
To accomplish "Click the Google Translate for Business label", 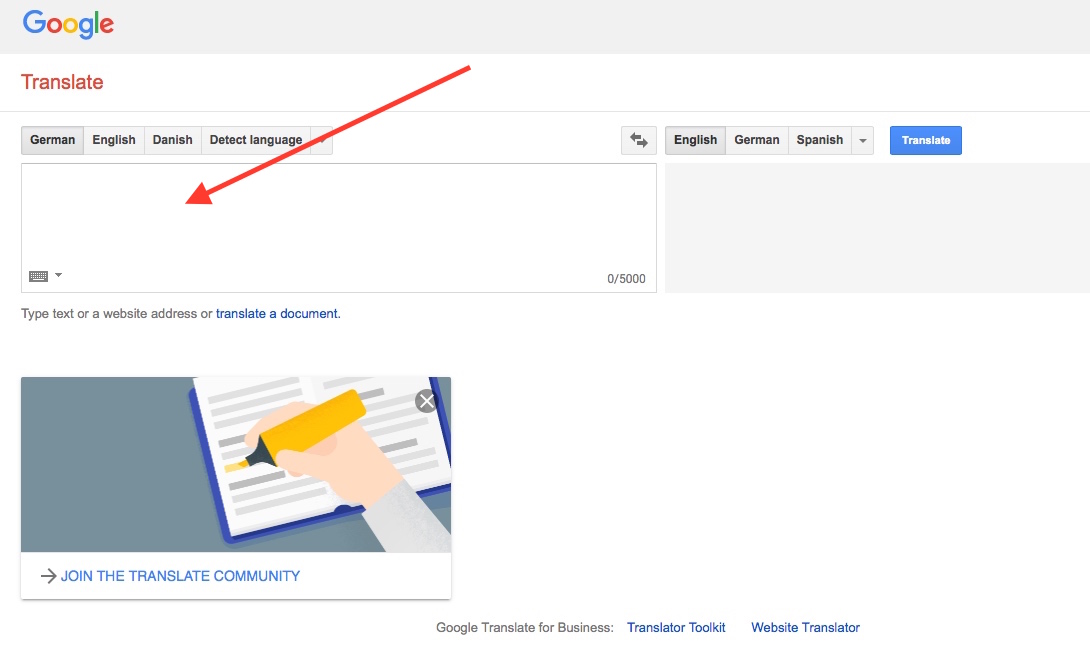I will click(x=525, y=627).
